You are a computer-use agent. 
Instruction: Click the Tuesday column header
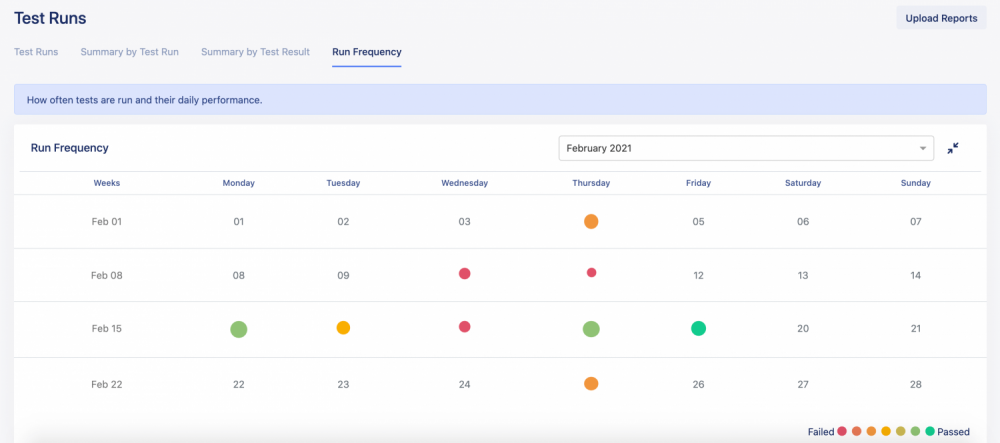tap(343, 183)
